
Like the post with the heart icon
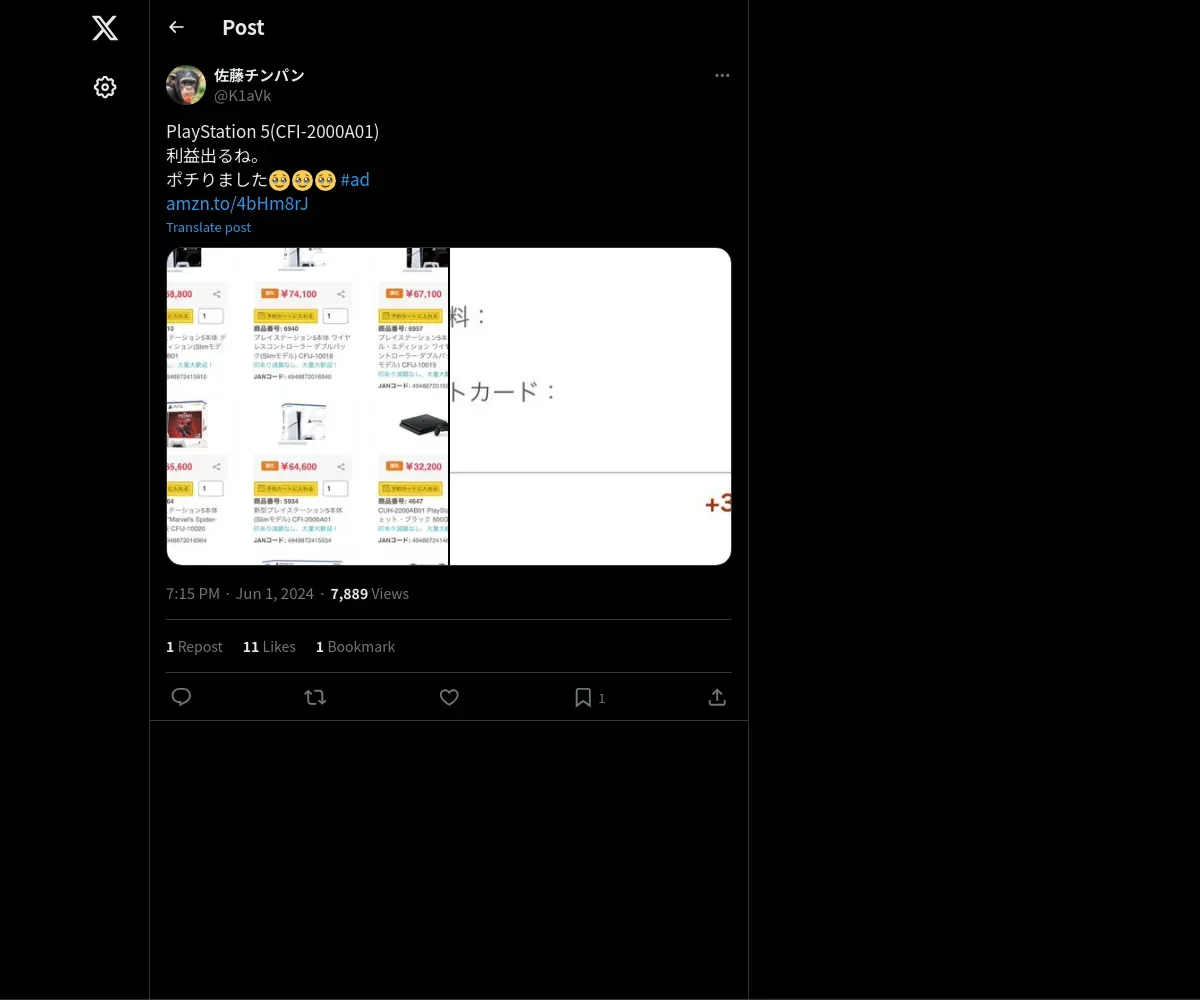[x=449, y=697]
